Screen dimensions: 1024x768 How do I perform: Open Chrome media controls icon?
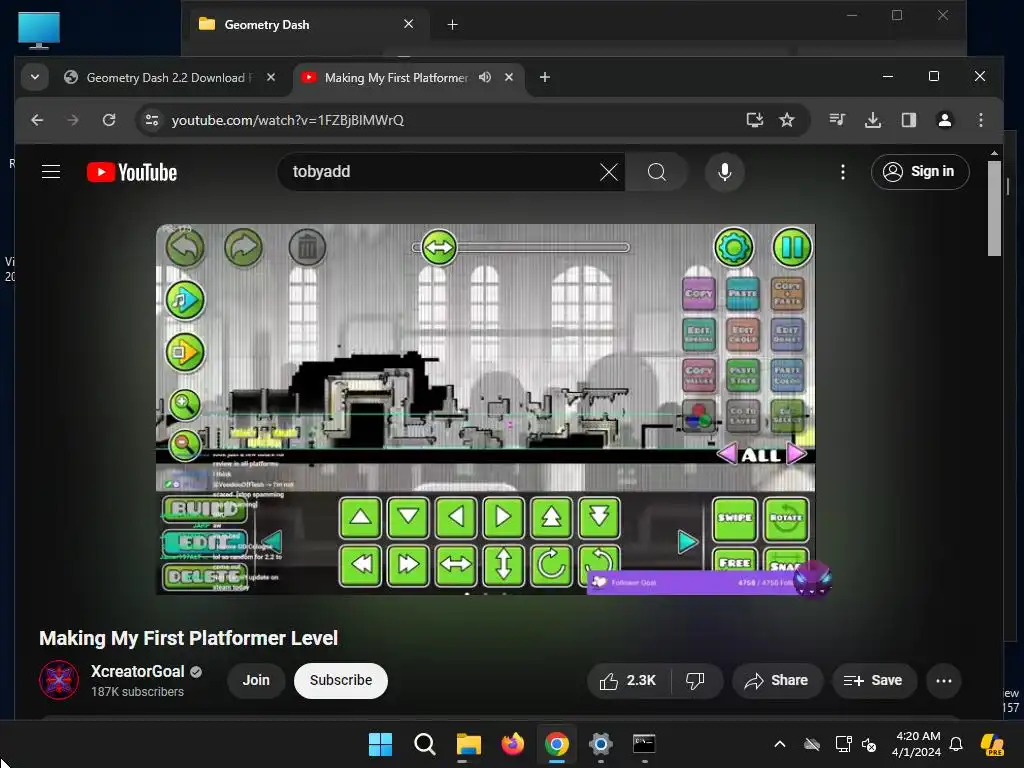(x=837, y=120)
